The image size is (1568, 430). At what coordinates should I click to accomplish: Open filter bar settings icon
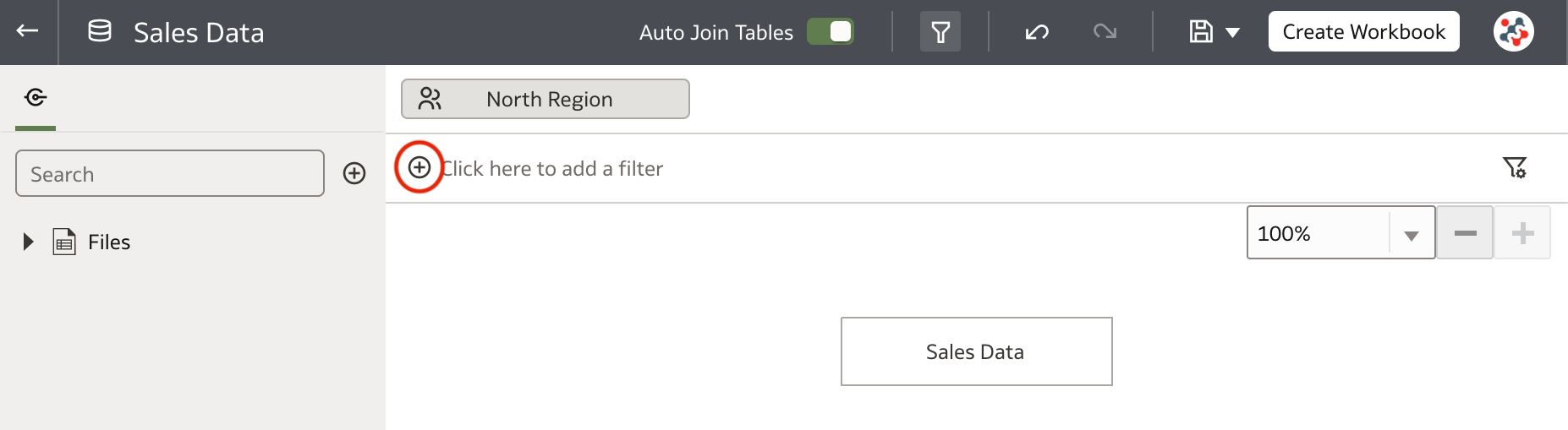(x=1514, y=167)
